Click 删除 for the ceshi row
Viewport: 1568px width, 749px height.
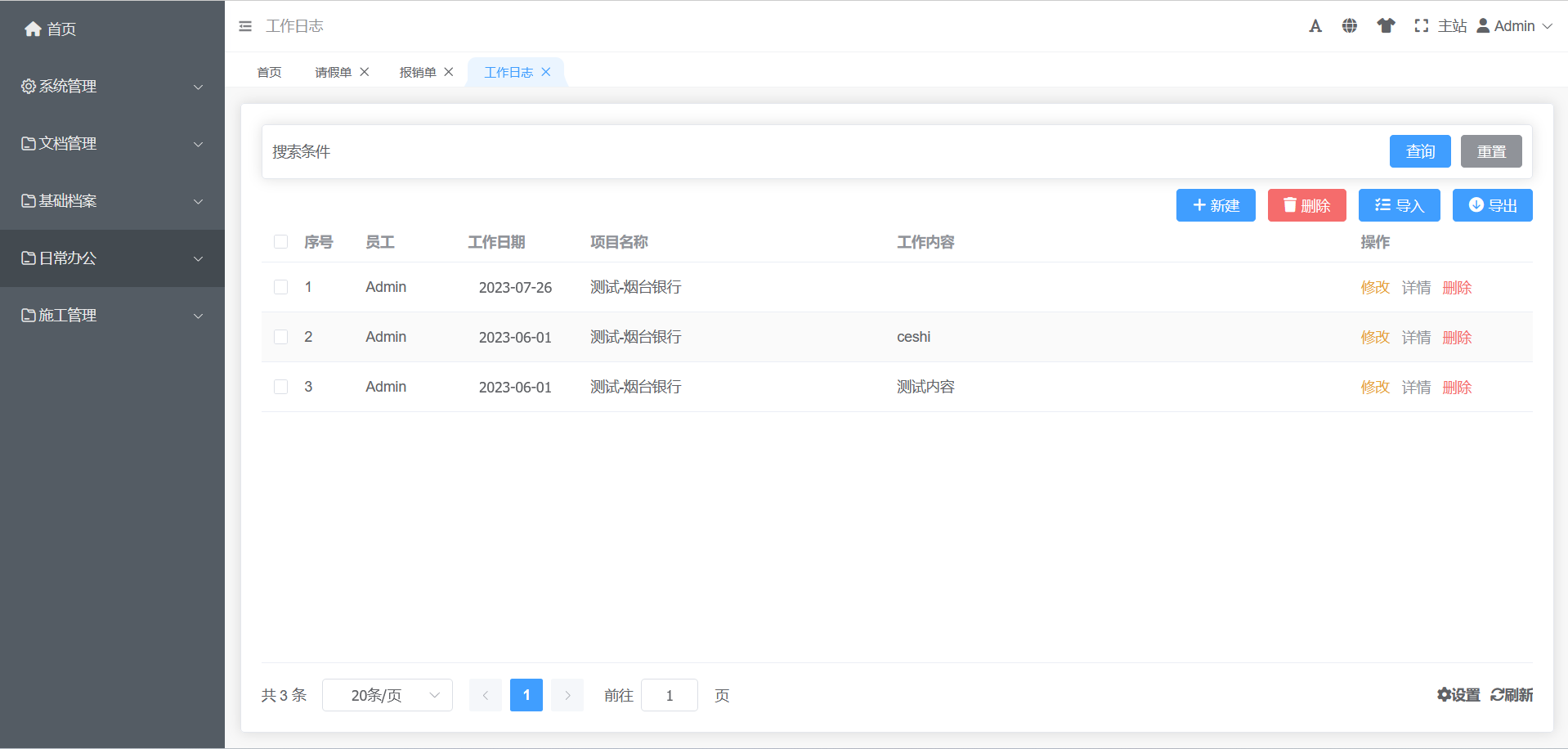point(1457,337)
